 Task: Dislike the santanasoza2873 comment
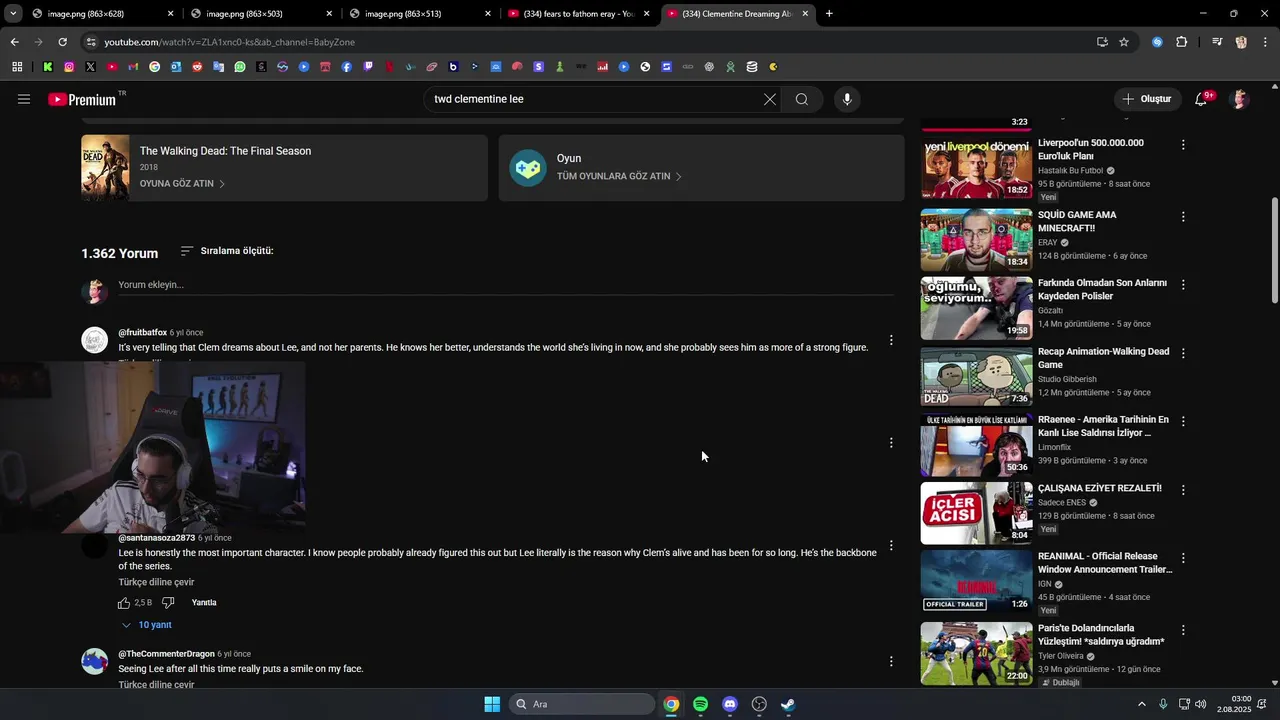point(168,603)
